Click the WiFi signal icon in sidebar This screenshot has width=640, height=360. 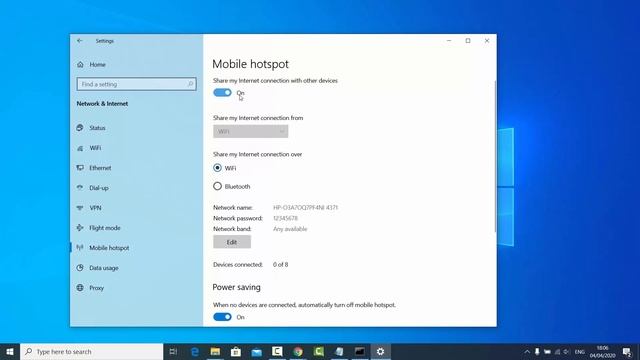[80, 148]
